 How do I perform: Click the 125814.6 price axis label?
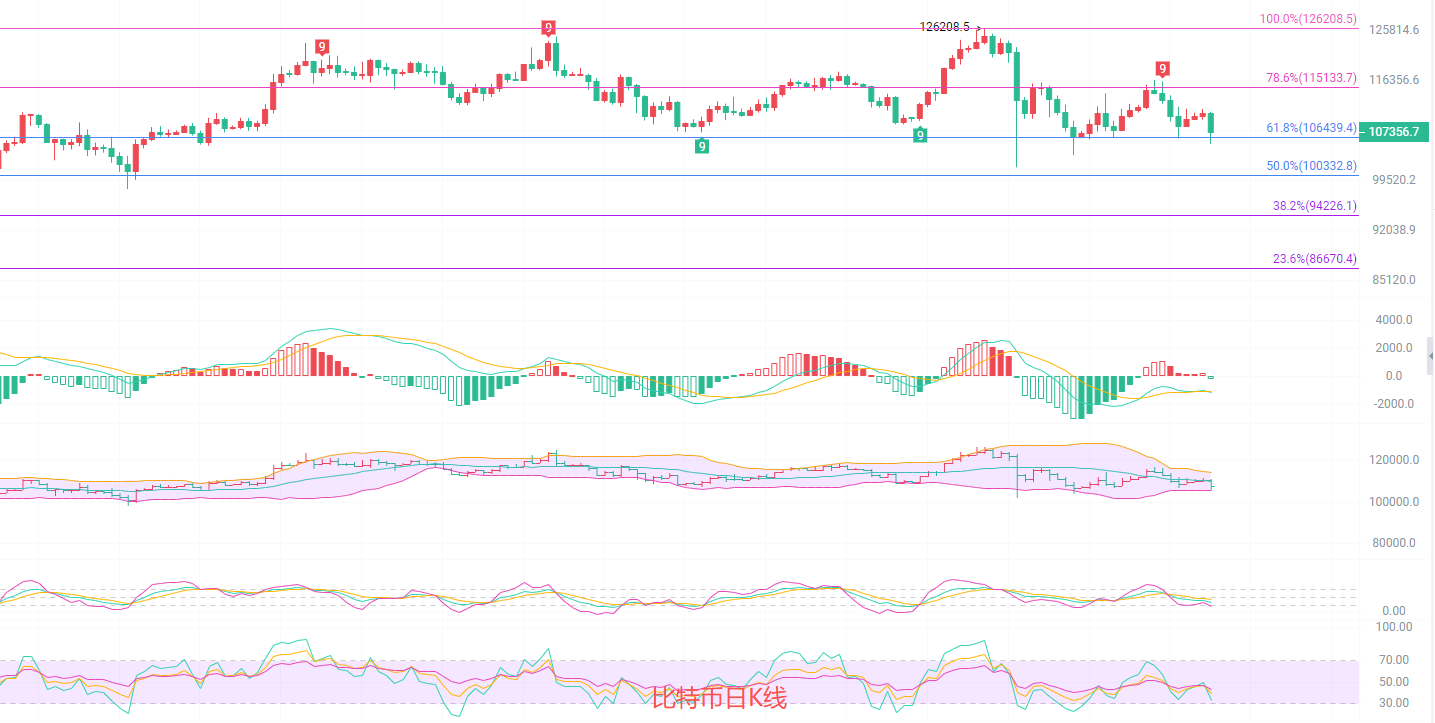click(x=1394, y=30)
